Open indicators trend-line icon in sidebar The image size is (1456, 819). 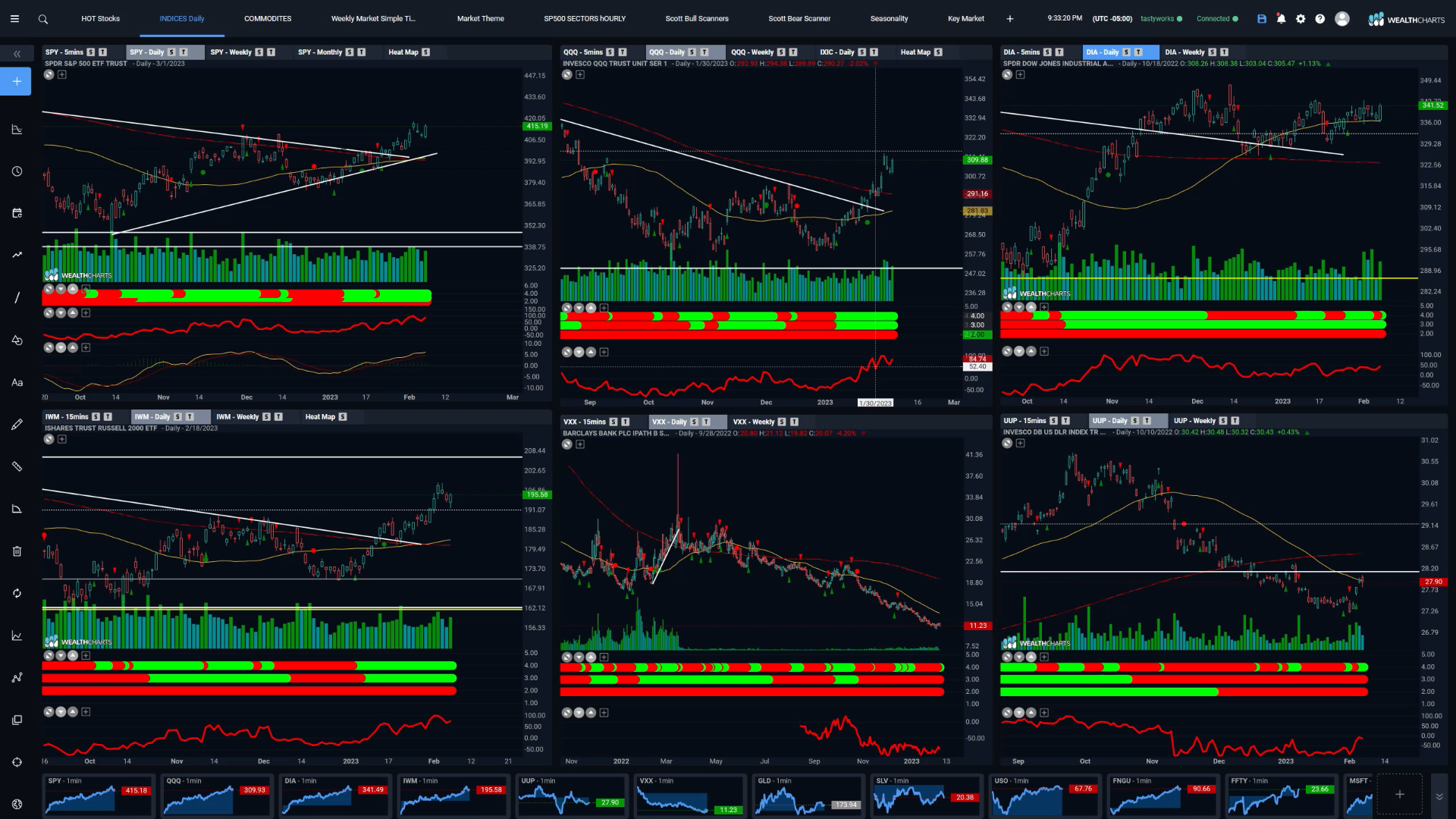[x=17, y=255]
